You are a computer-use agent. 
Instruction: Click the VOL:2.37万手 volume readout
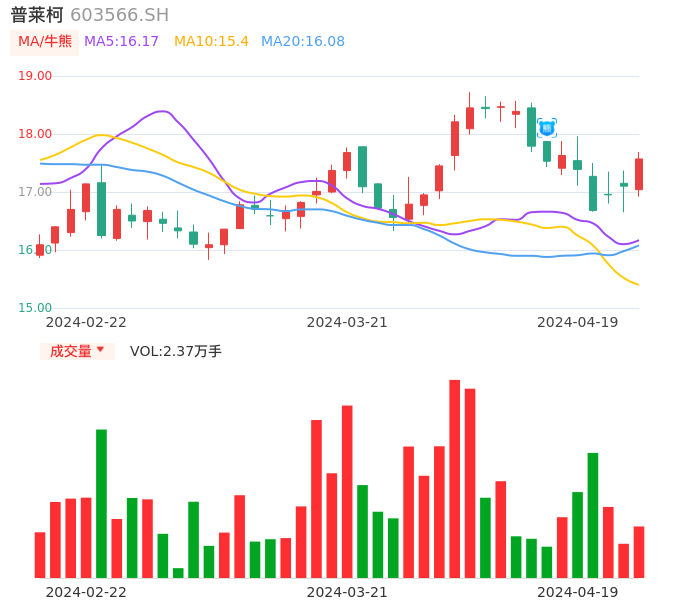click(176, 351)
